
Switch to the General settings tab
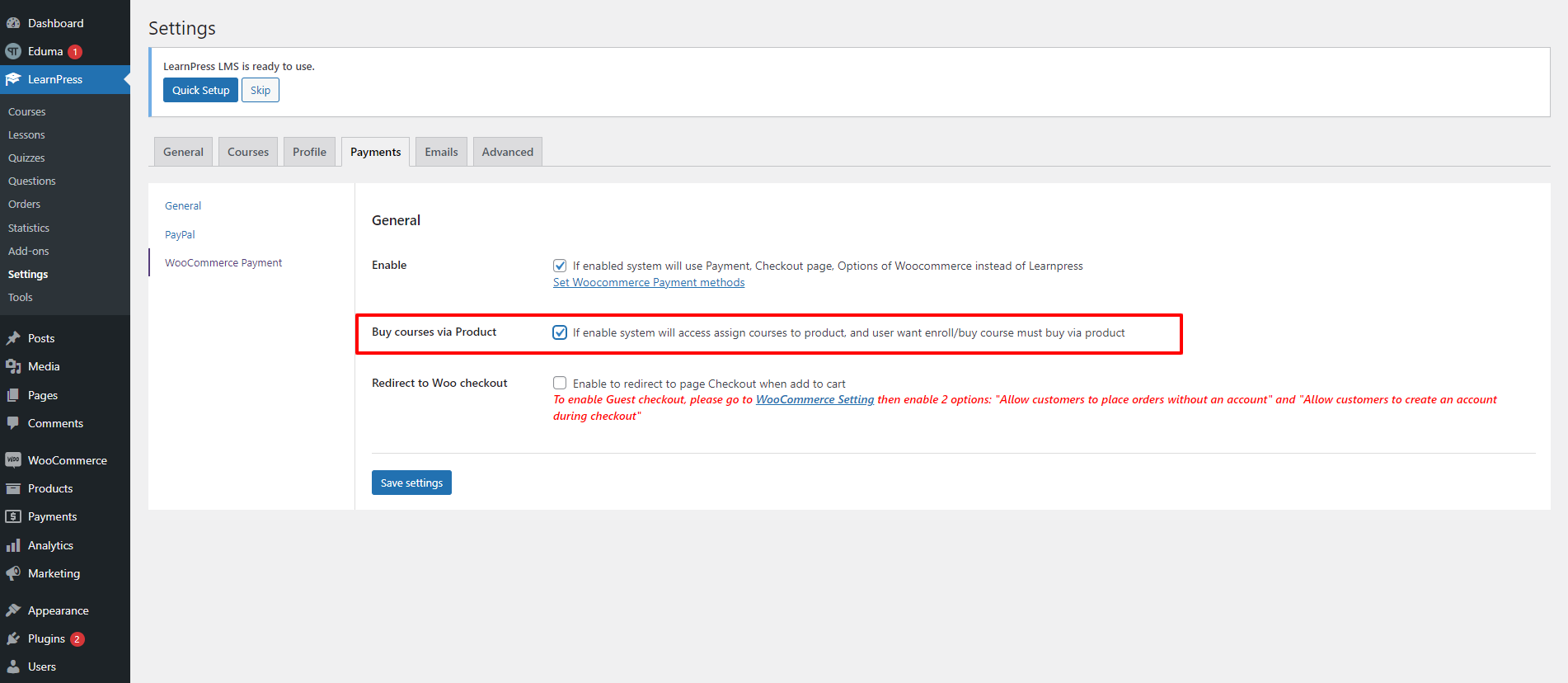tap(183, 152)
